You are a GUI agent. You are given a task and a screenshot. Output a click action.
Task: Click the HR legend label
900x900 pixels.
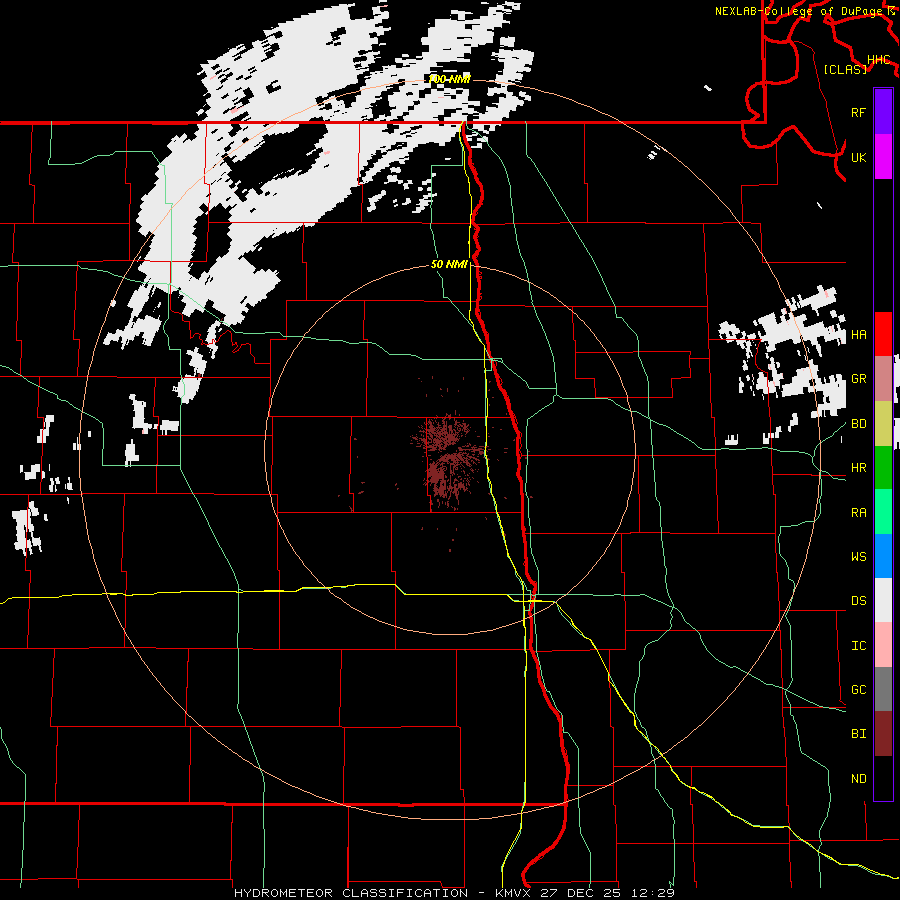point(859,468)
